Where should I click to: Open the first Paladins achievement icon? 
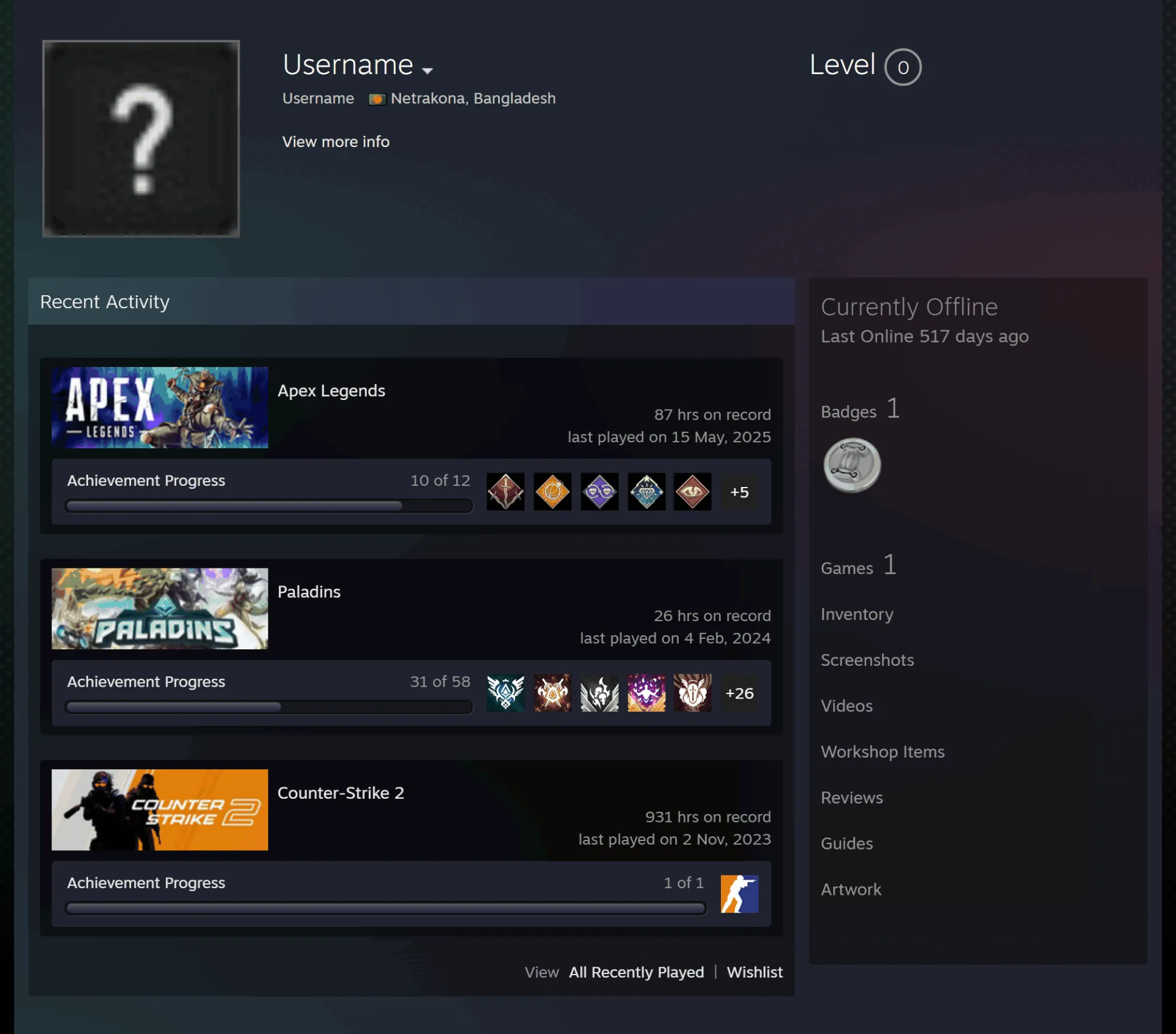tap(505, 693)
